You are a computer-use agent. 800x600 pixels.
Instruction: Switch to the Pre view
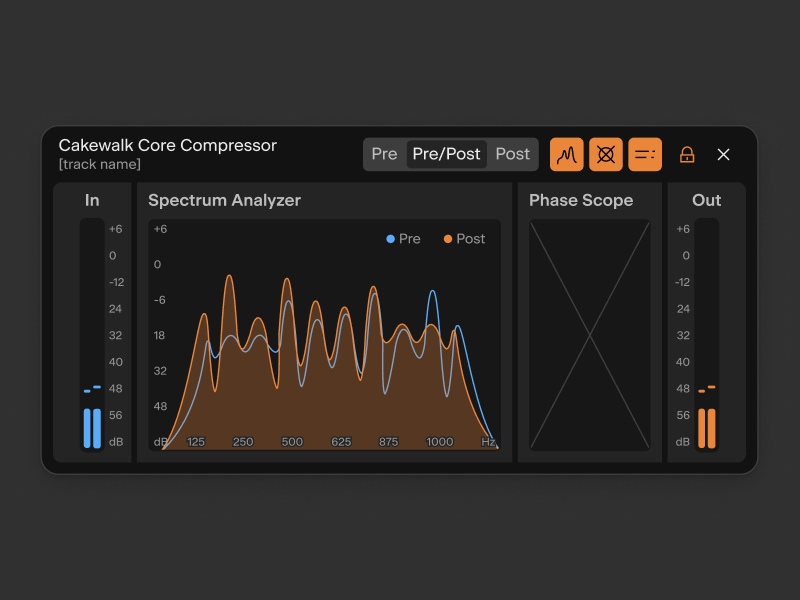pyautogui.click(x=384, y=154)
